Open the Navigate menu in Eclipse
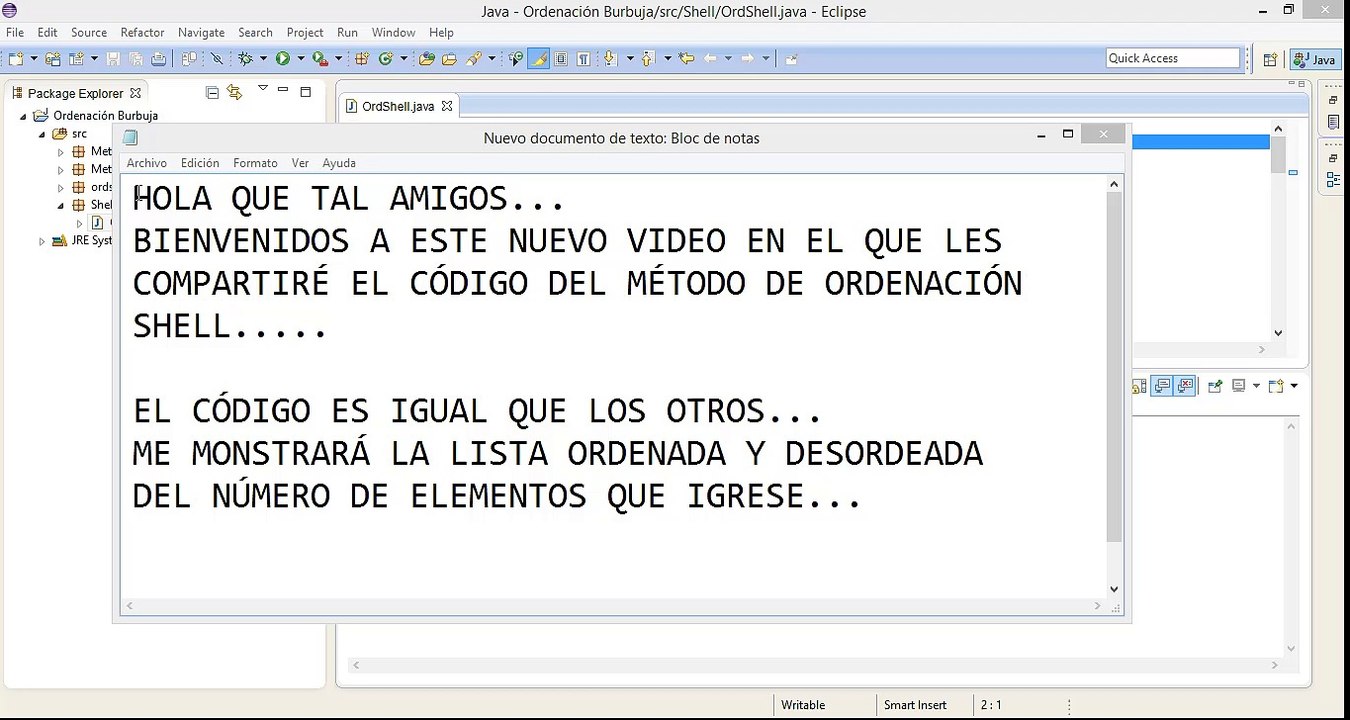 201,32
